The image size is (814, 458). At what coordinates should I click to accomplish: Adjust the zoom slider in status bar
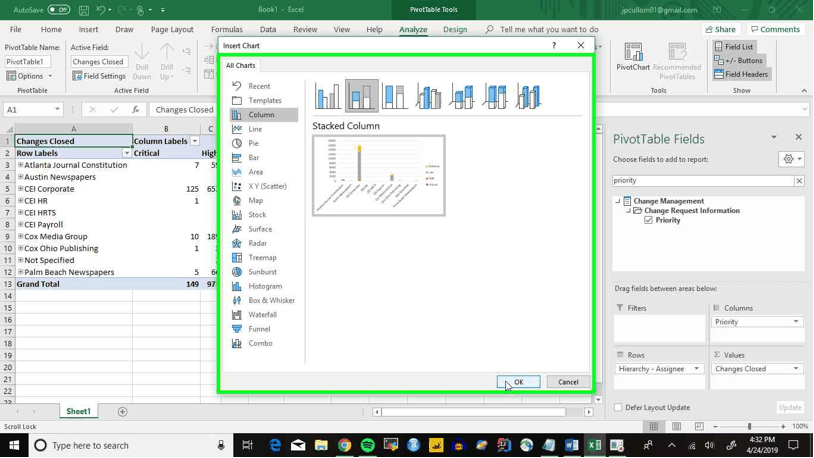pos(749,426)
